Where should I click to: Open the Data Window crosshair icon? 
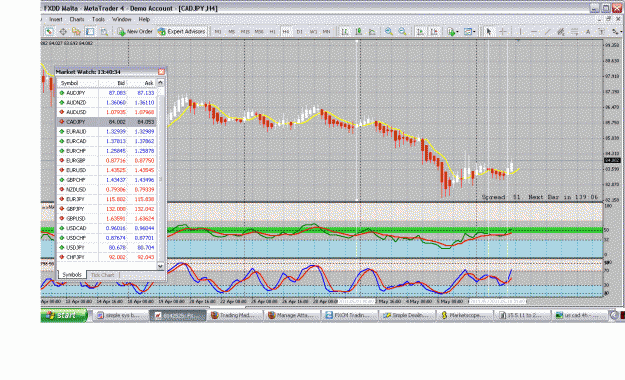click(63, 32)
